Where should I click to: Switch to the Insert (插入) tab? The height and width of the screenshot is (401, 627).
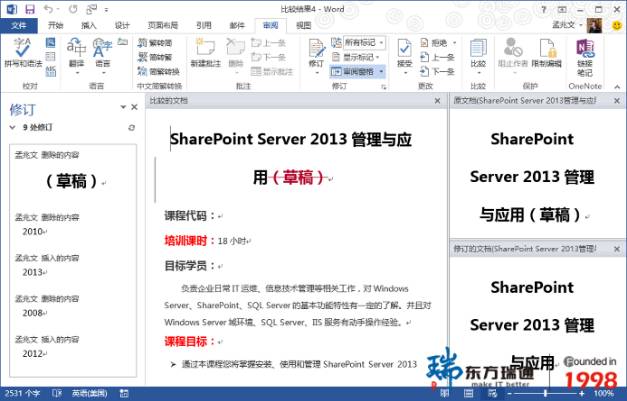89,25
